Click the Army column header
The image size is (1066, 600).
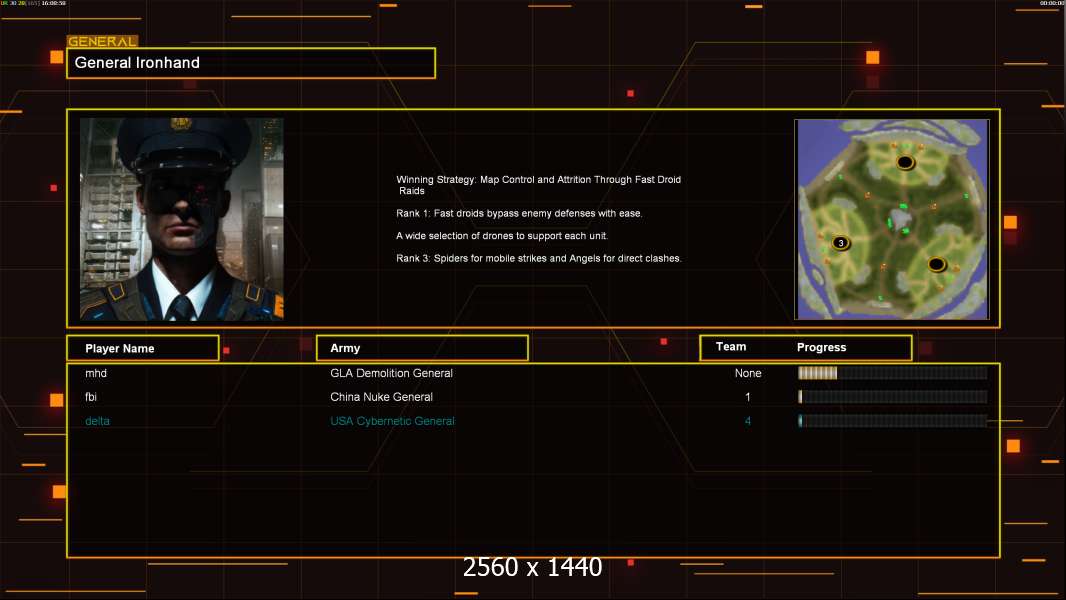422,348
